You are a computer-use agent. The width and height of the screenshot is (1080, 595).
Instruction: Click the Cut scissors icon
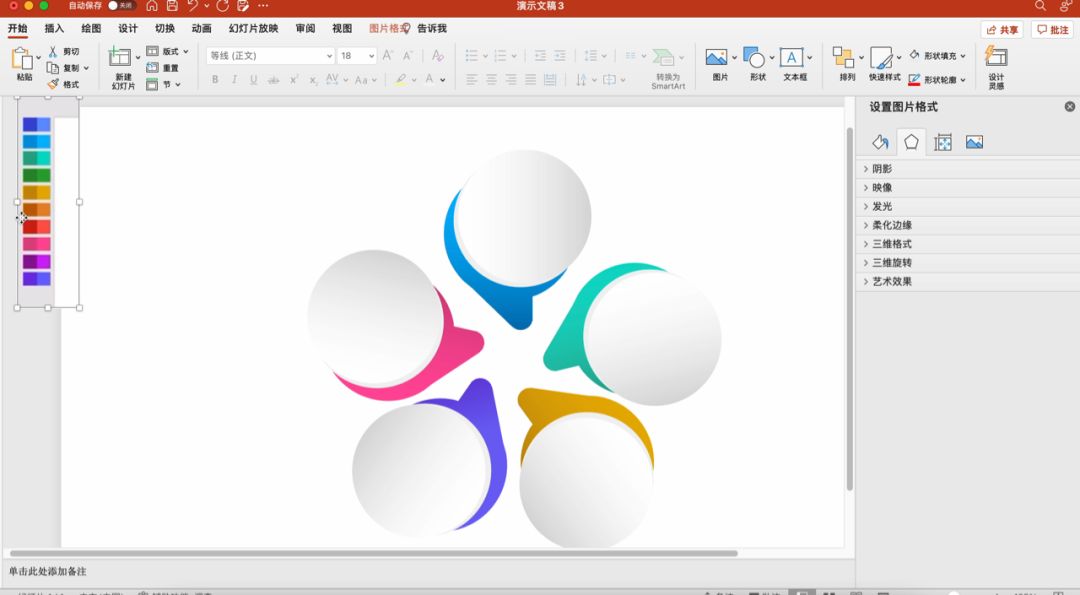tap(53, 52)
